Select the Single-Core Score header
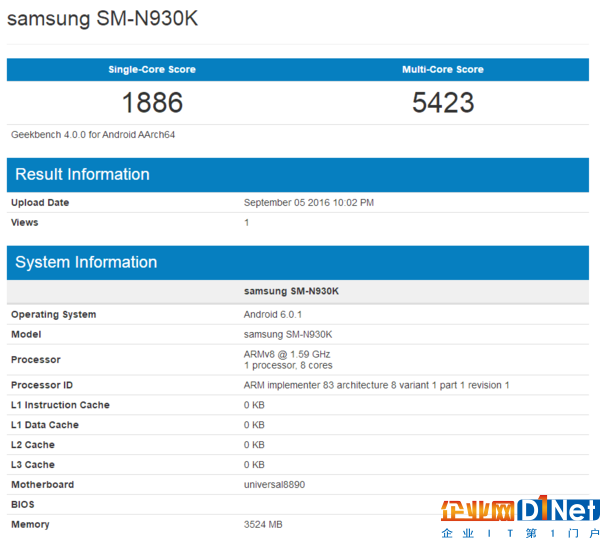Viewport: 600px width, 538px height. (152, 69)
